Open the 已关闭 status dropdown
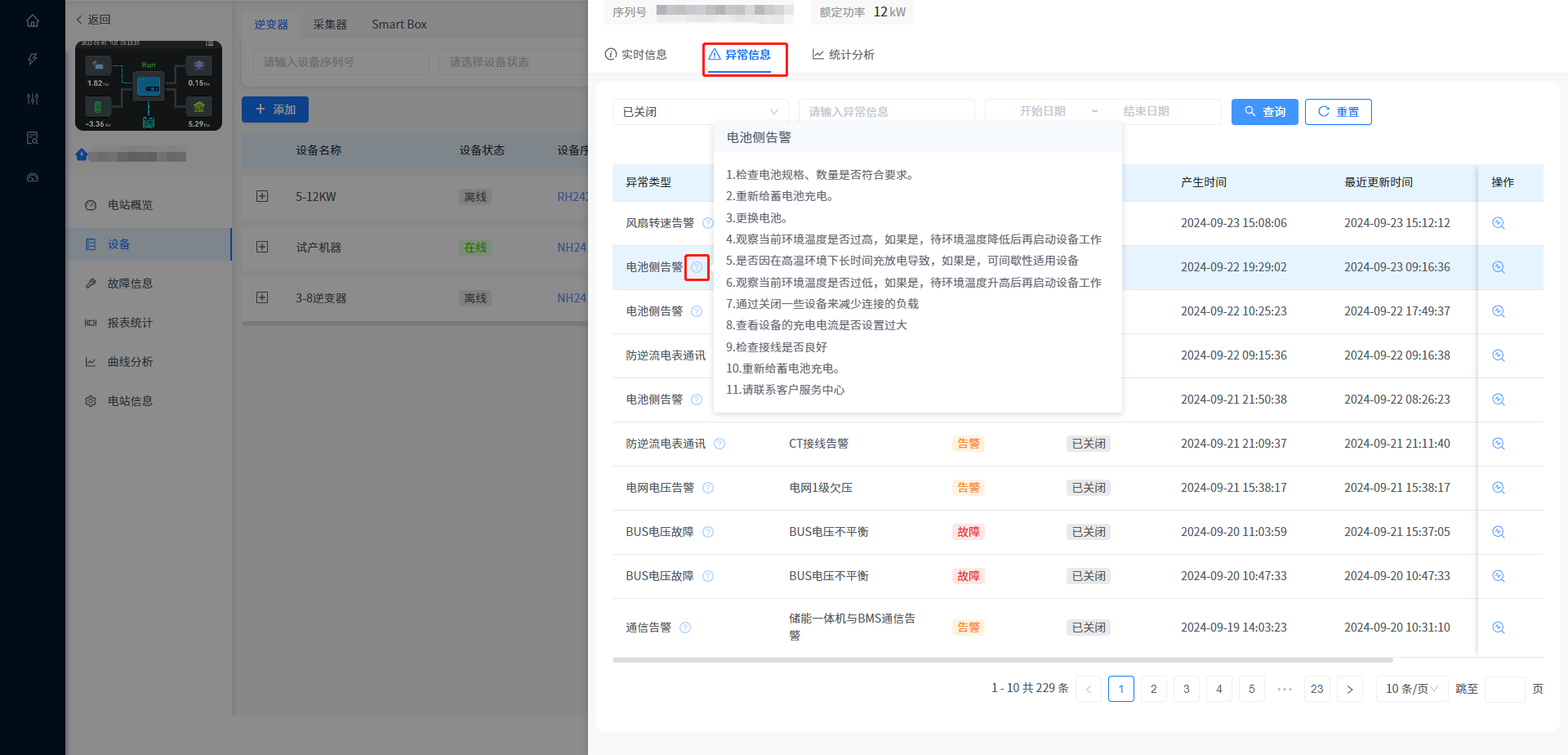This screenshot has width=1568, height=755. pos(700,112)
